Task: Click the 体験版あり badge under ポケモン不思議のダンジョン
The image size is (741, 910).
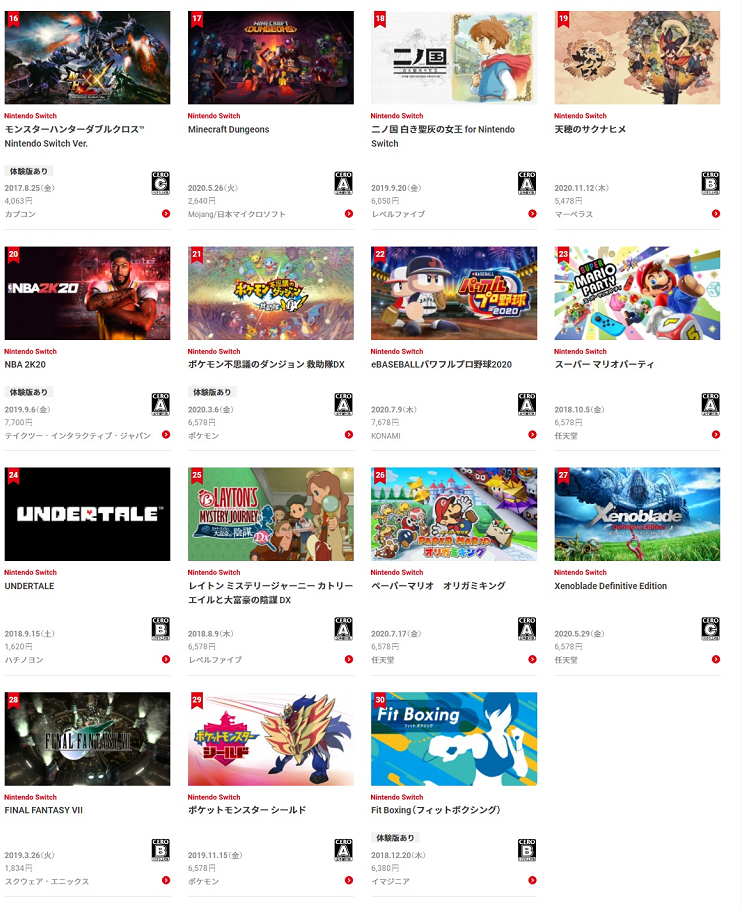Action: [x=212, y=392]
